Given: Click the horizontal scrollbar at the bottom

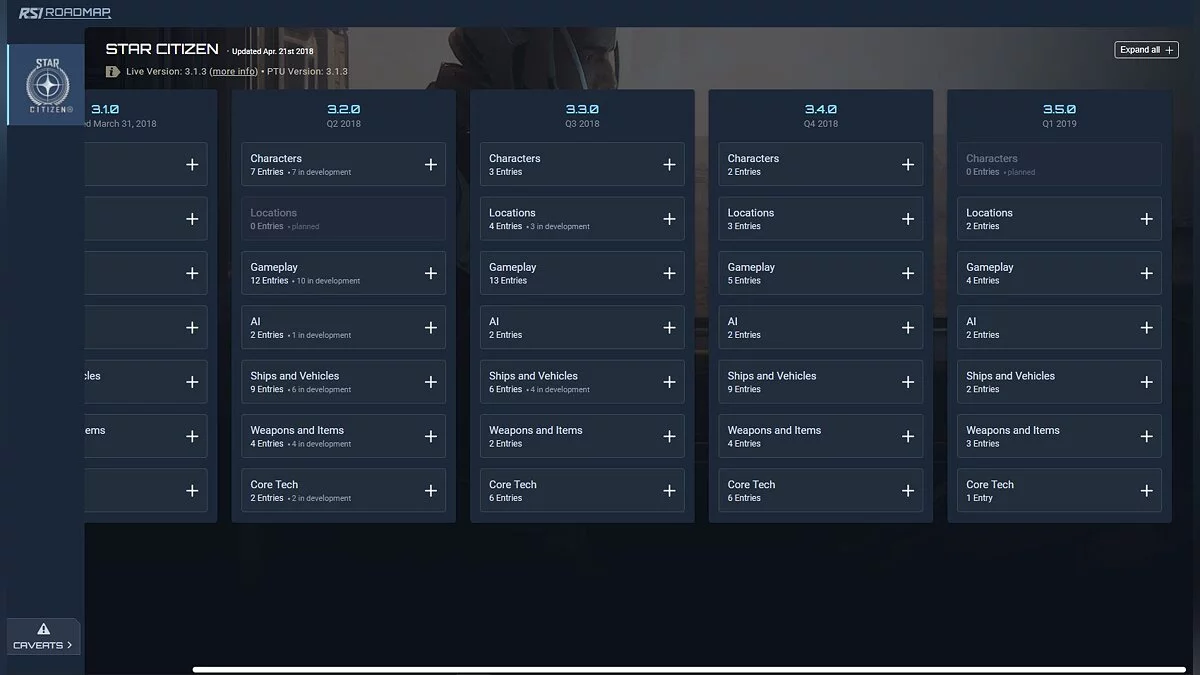Looking at the screenshot, I should click(x=690, y=669).
